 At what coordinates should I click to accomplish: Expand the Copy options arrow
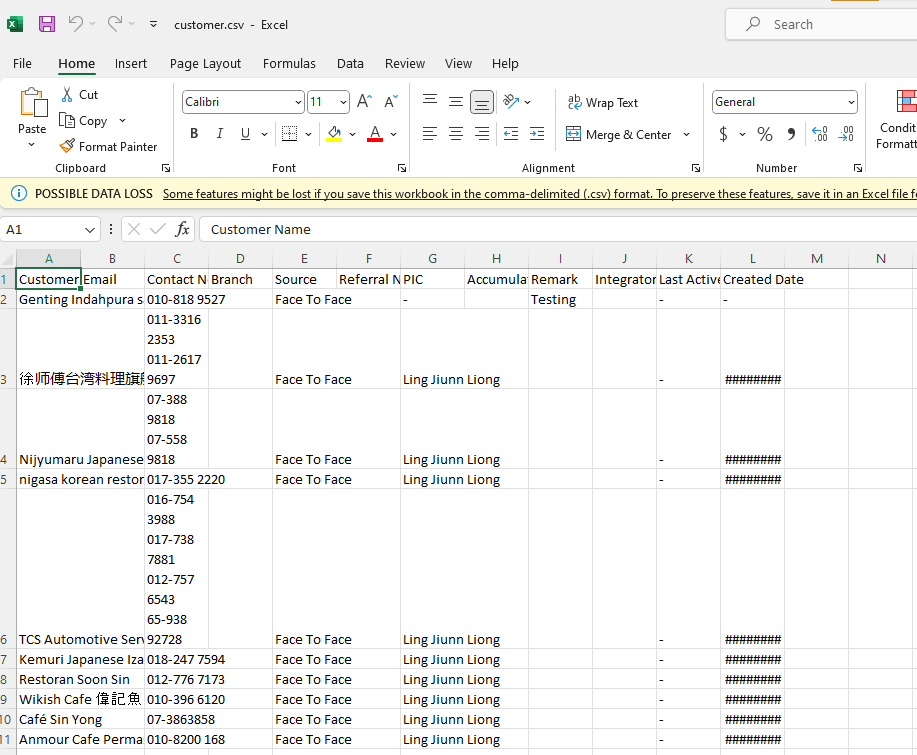click(122, 120)
